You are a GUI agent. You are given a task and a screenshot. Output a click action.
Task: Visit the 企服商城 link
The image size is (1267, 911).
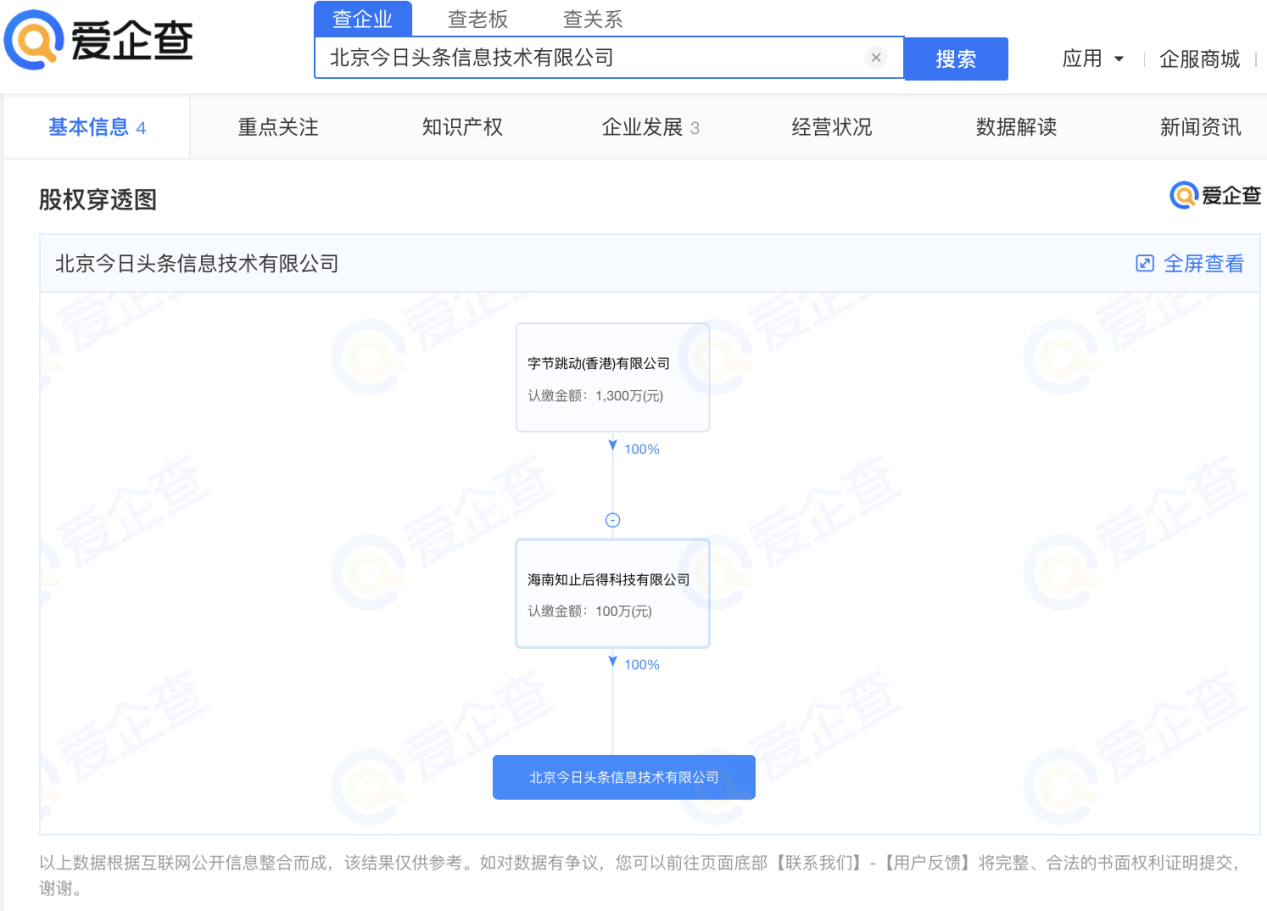[1199, 59]
